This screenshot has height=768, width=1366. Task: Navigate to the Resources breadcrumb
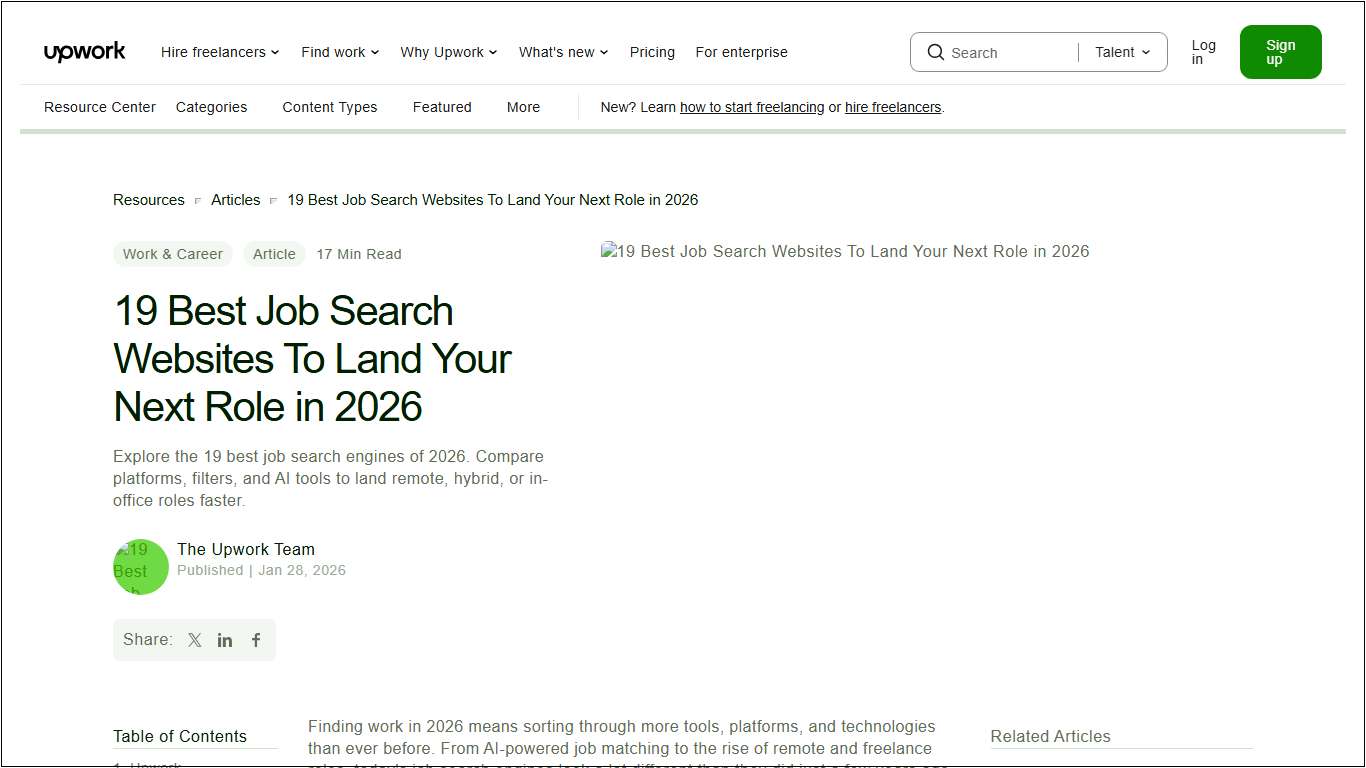point(148,199)
